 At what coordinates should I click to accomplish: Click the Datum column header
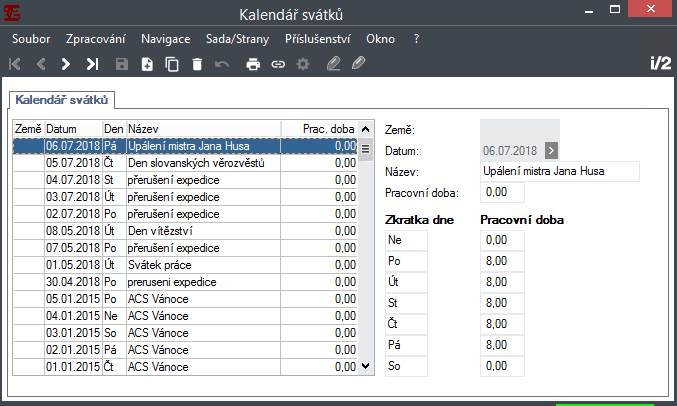tap(73, 129)
